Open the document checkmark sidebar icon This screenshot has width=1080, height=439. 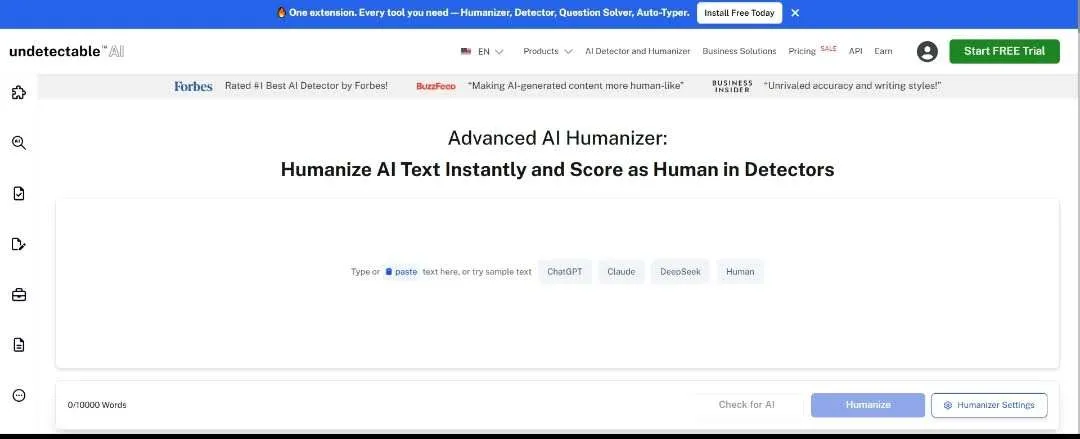point(19,194)
